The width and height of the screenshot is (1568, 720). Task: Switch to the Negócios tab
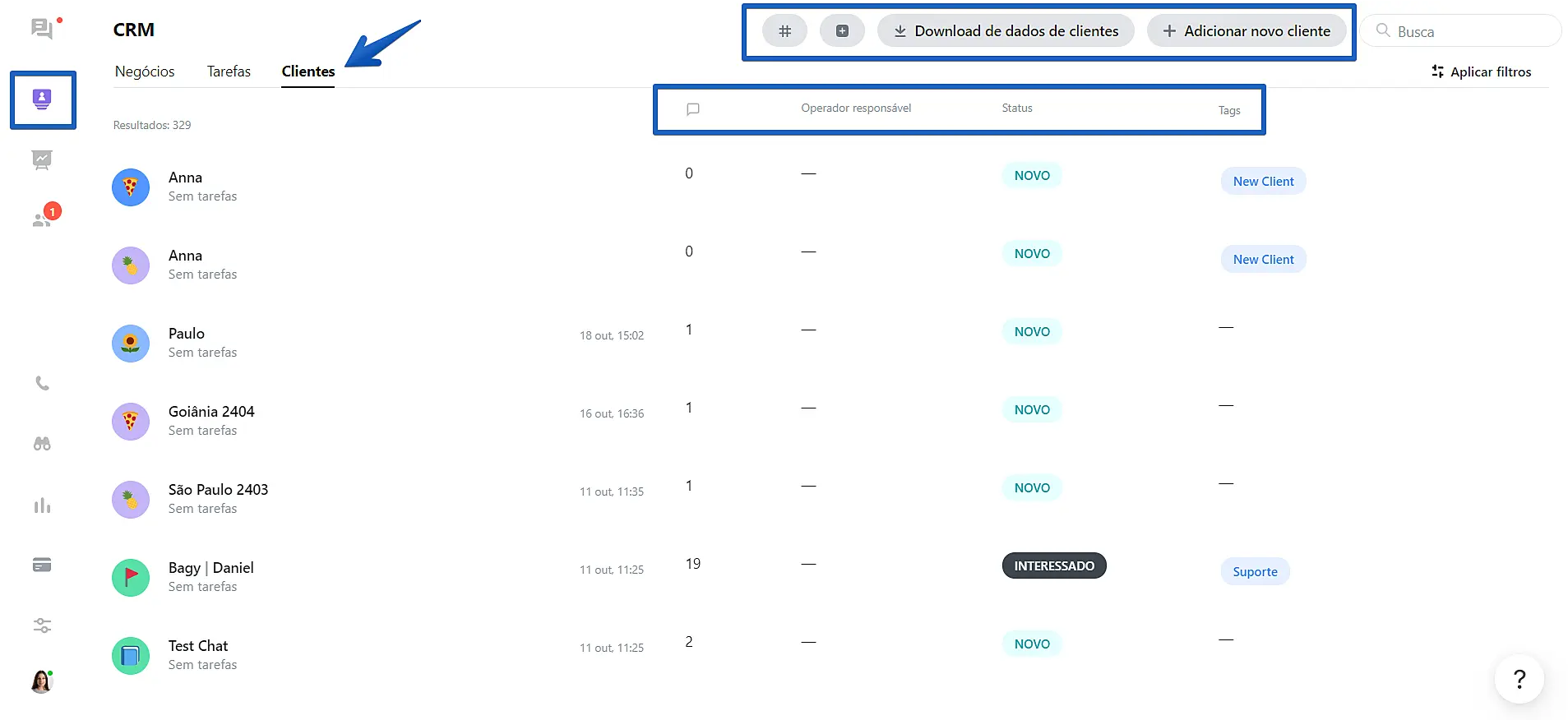145,72
